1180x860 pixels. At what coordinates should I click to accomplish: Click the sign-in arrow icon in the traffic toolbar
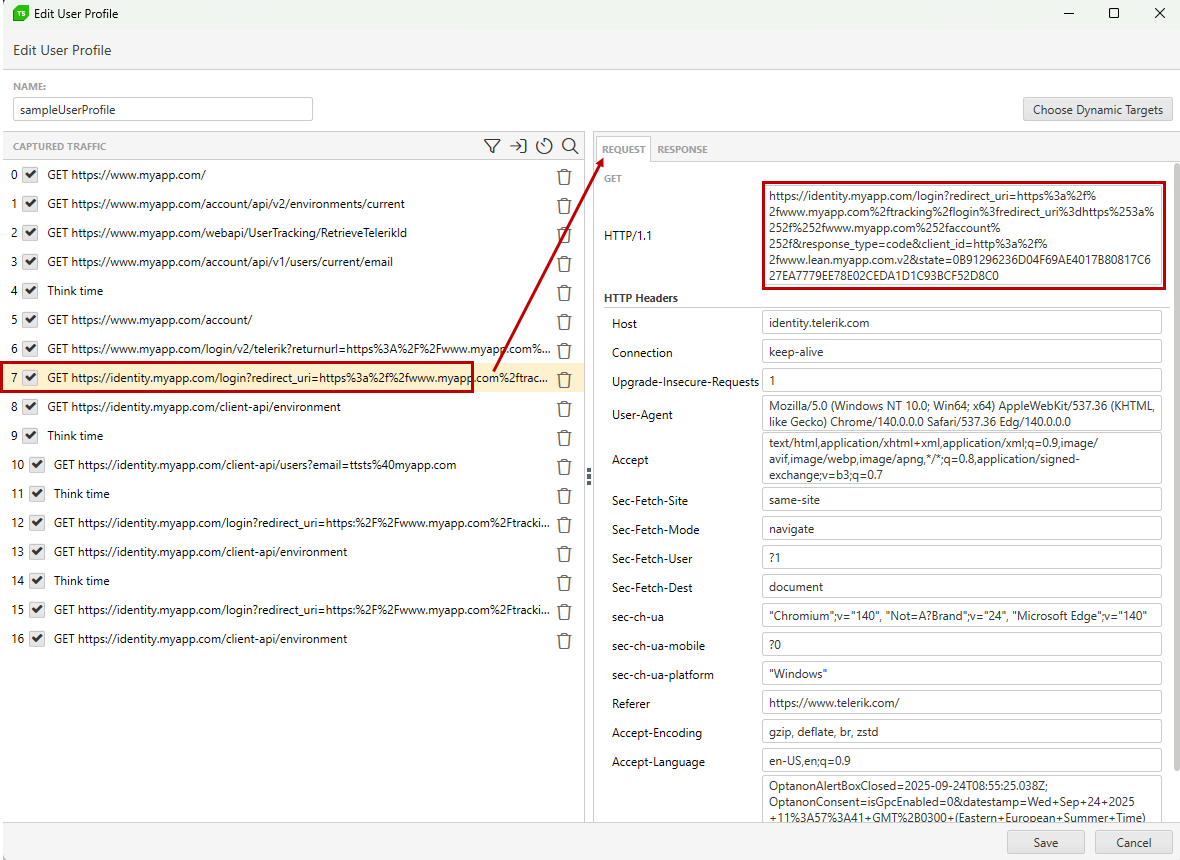point(518,145)
